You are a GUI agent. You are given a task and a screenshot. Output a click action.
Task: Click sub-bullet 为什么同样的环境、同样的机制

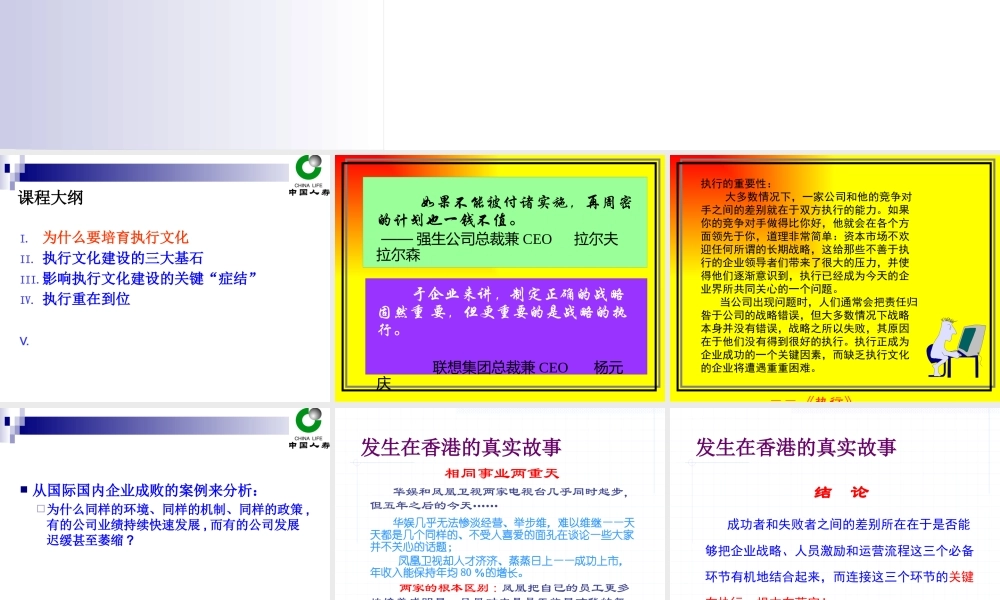178,525
